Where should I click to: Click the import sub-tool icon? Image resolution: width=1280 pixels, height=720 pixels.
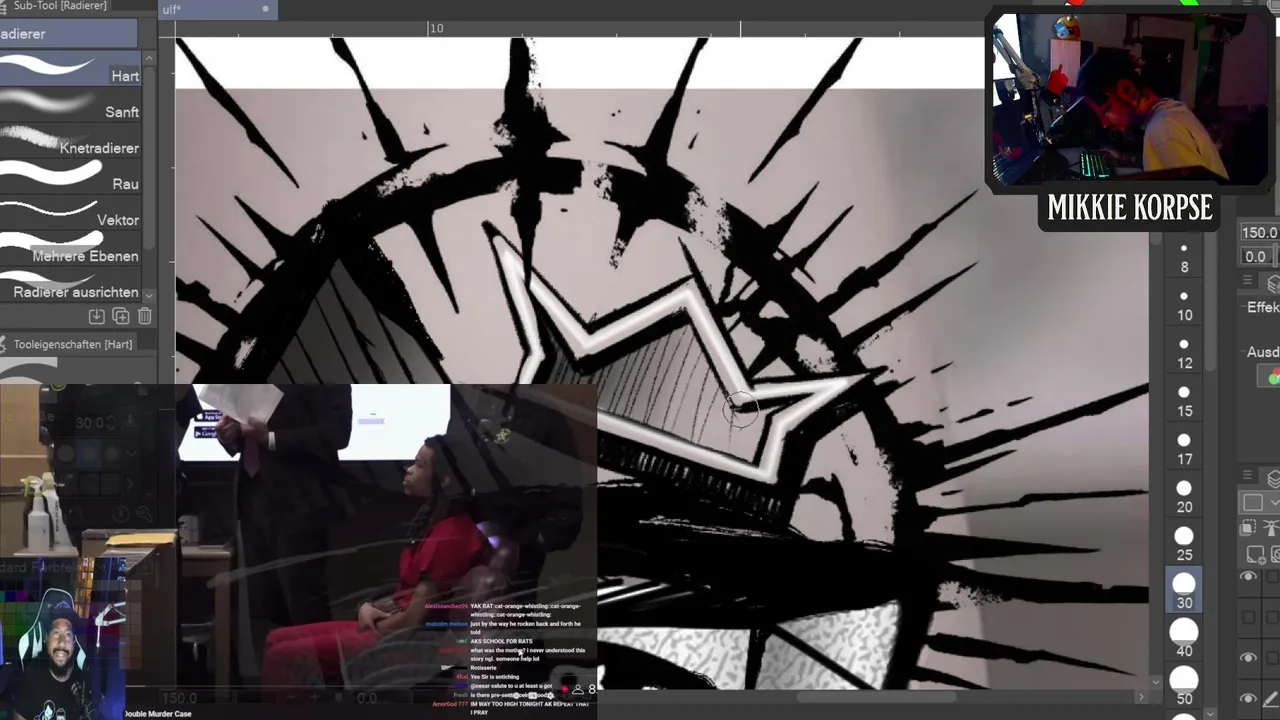click(97, 317)
